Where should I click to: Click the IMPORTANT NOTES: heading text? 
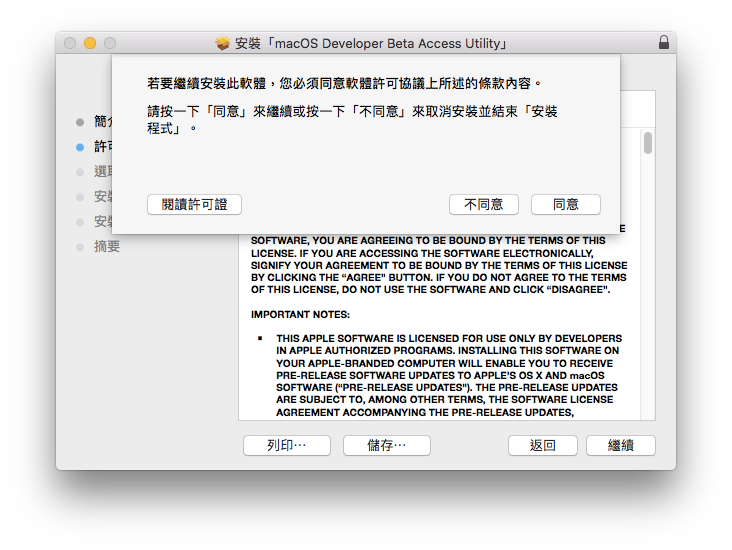coord(300,315)
